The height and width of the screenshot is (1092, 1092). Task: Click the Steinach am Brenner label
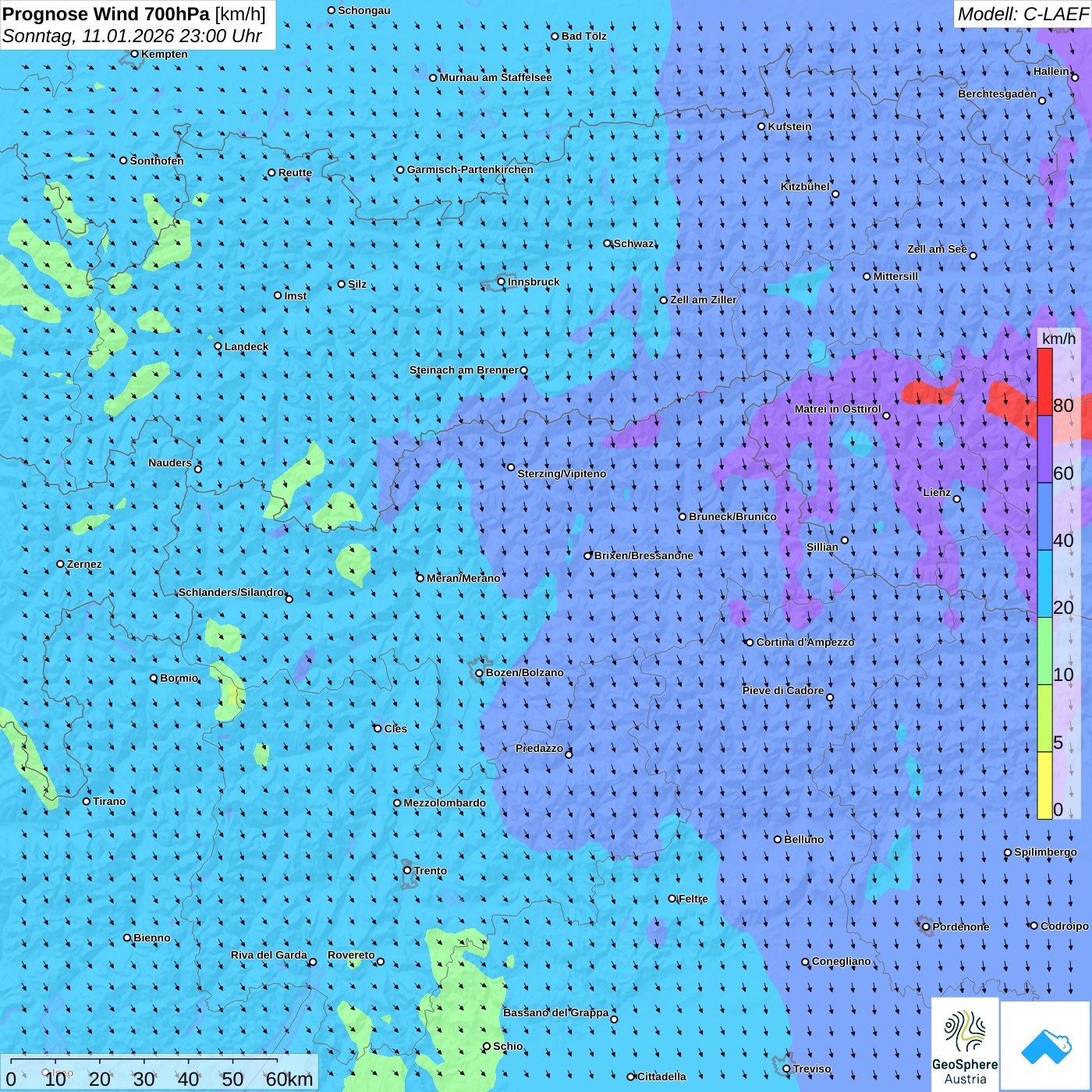[x=463, y=370]
